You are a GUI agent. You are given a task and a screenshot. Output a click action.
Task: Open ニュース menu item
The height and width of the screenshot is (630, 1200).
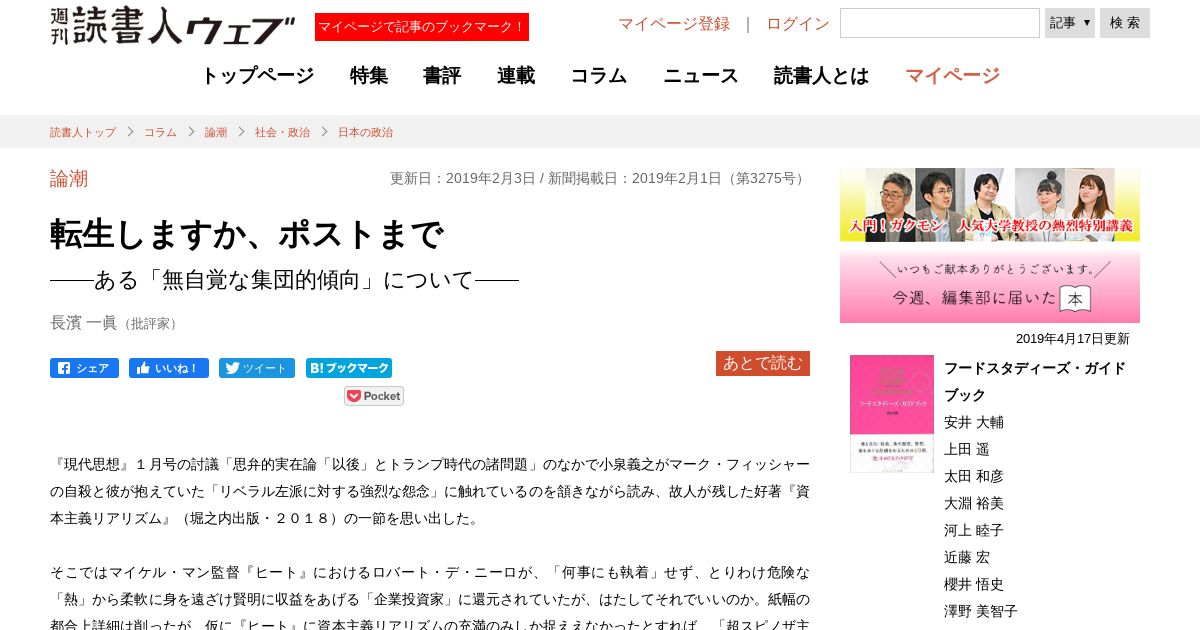click(701, 76)
